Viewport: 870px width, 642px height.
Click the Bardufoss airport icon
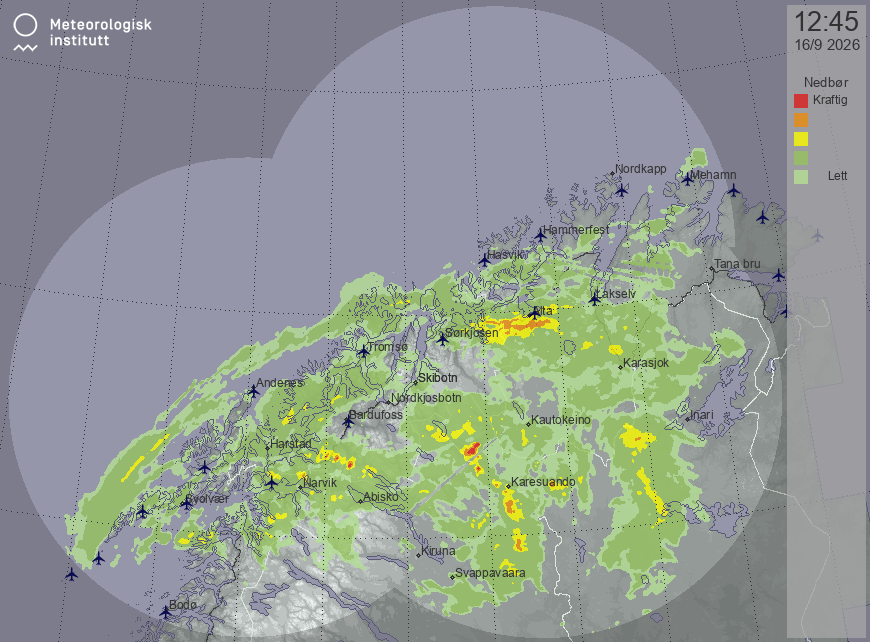click(x=348, y=421)
